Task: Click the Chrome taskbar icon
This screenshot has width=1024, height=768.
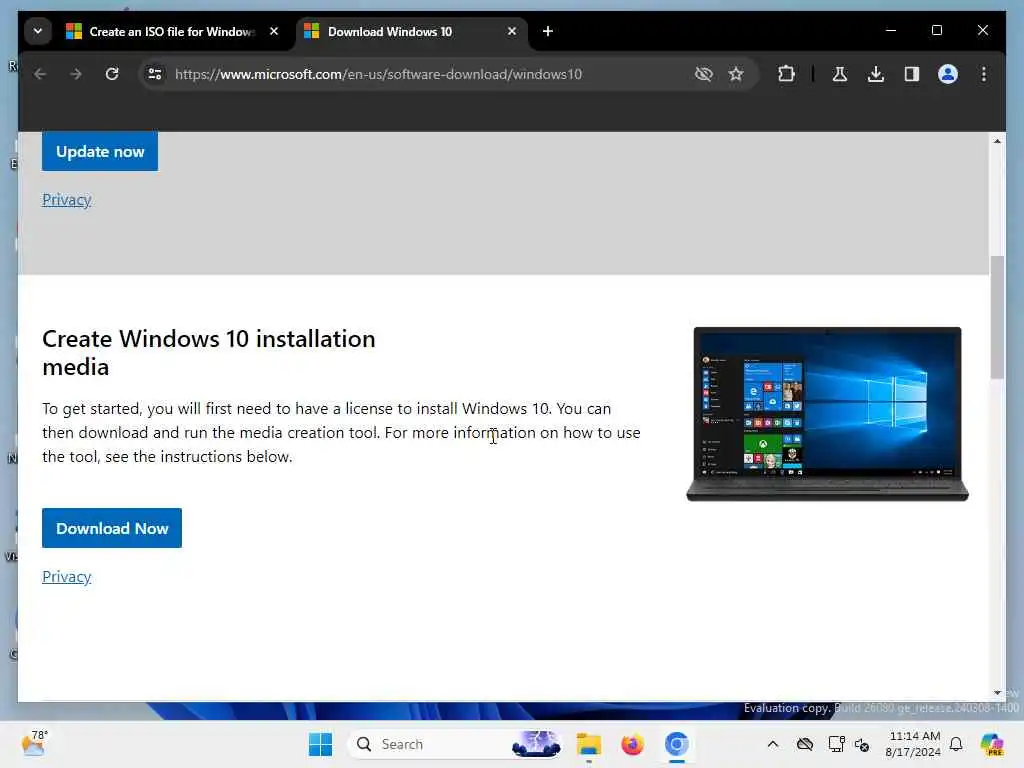Action: pos(677,744)
